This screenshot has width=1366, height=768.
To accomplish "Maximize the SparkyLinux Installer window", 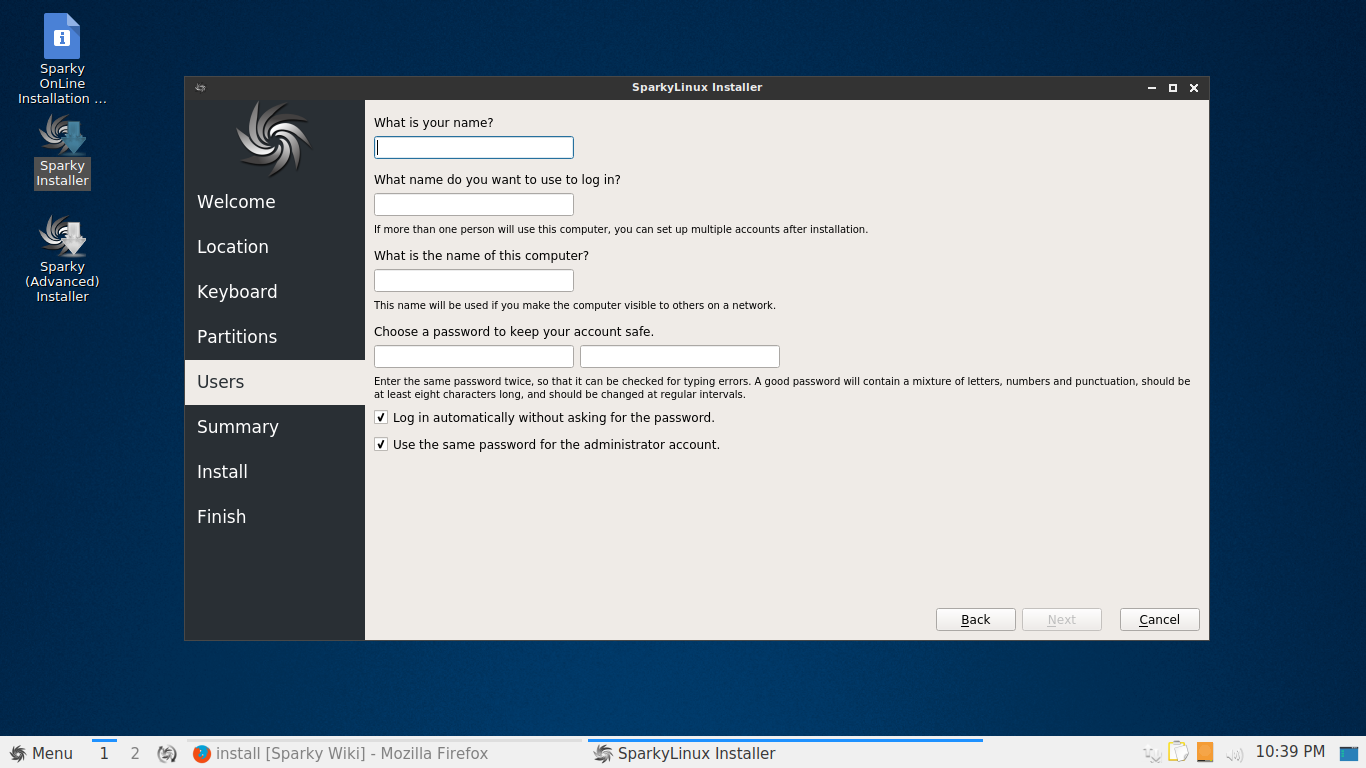I will click(1173, 88).
